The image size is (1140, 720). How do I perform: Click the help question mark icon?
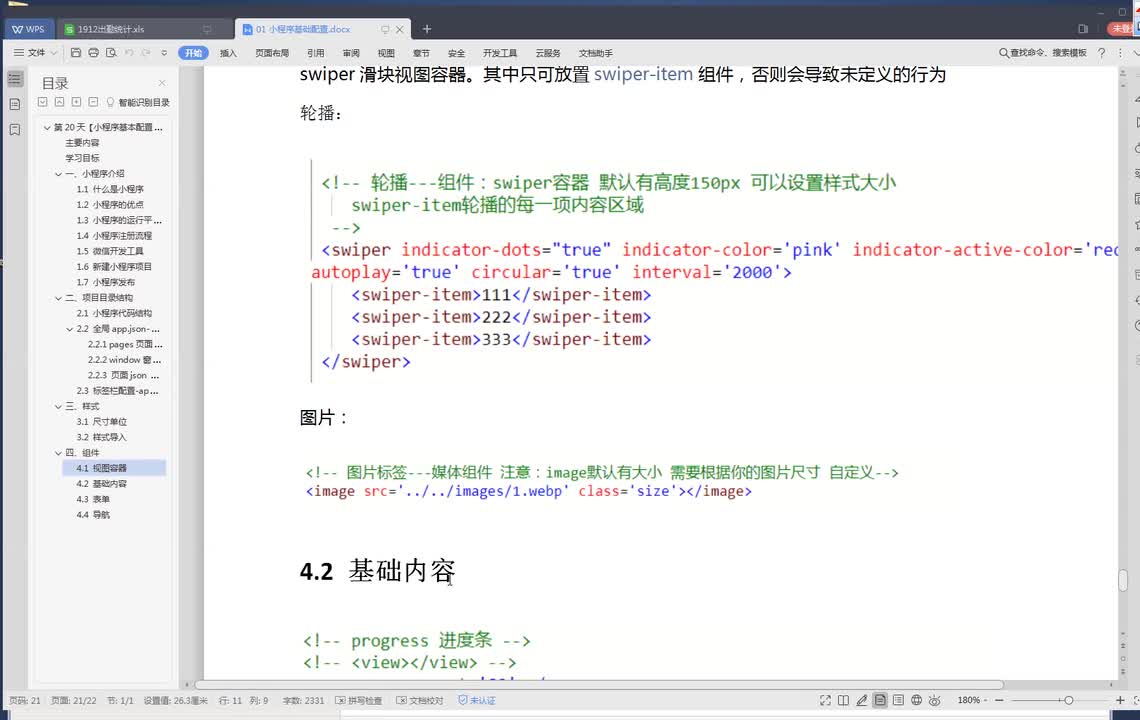pos(1101,53)
